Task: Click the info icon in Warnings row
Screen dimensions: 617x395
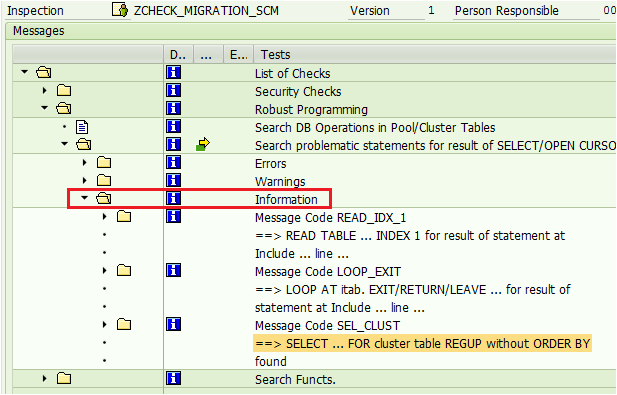Action: pos(174,180)
